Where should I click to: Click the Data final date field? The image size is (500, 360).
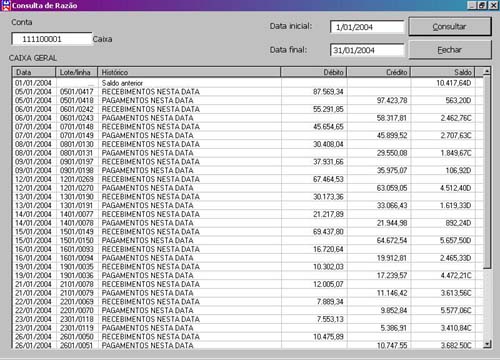367,50
